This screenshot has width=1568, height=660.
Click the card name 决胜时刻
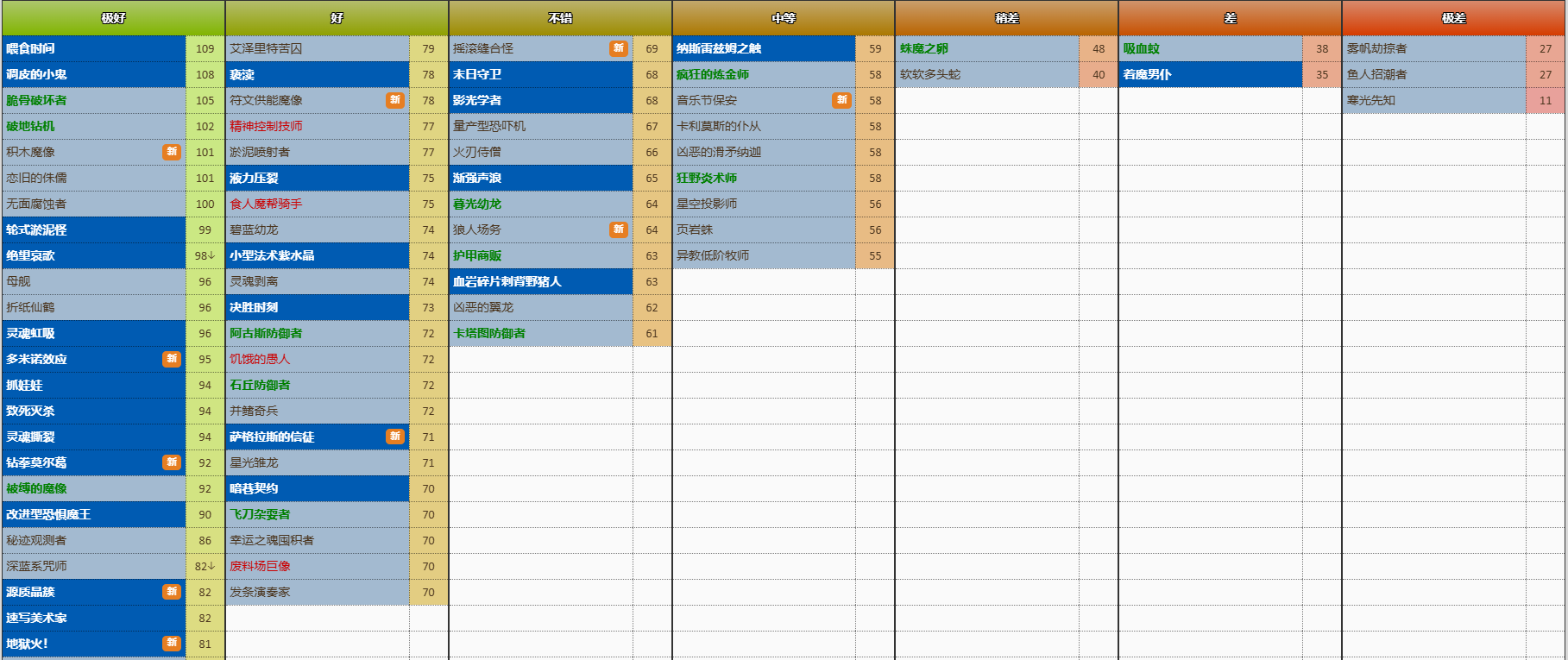coord(254,308)
